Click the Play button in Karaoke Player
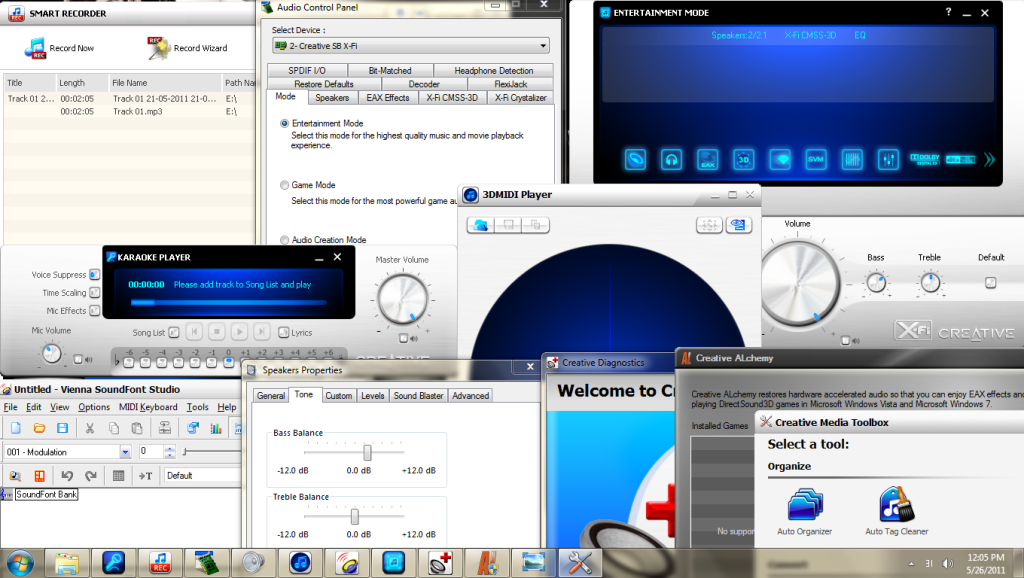 click(239, 332)
